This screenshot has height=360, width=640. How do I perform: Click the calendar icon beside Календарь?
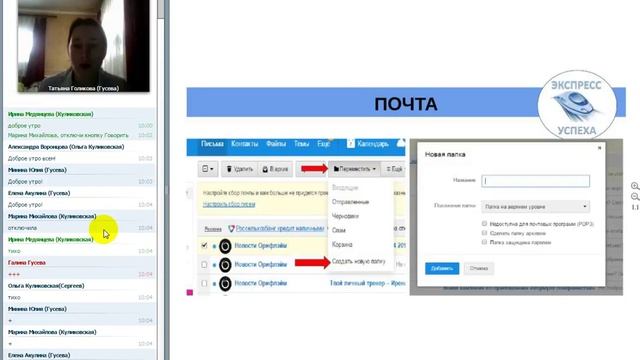[351, 144]
